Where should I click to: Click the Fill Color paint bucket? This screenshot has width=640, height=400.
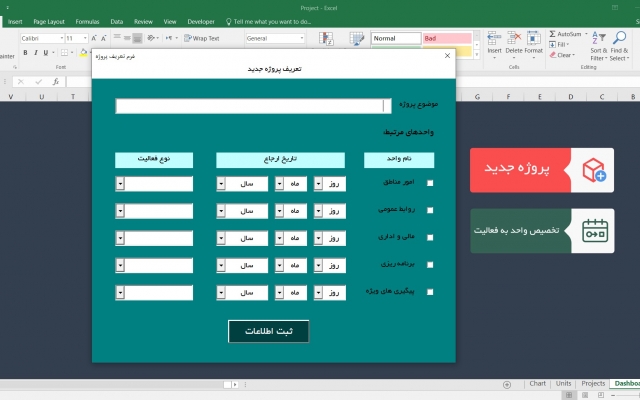(x=83, y=53)
